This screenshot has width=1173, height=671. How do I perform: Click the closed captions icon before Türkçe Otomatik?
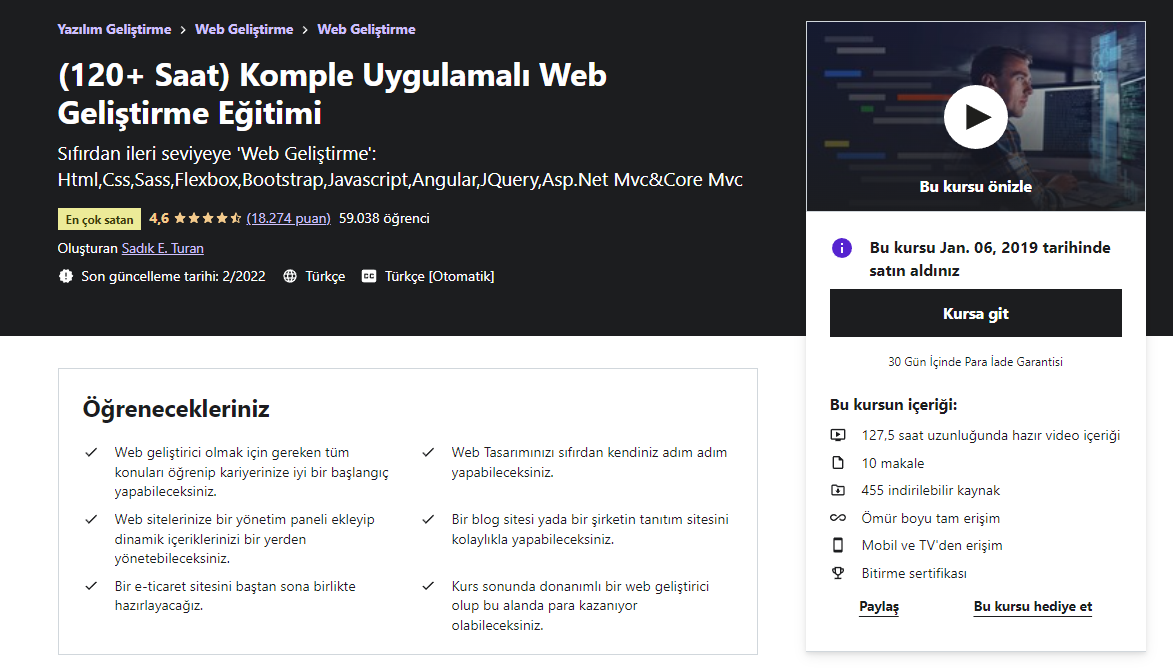pos(368,275)
